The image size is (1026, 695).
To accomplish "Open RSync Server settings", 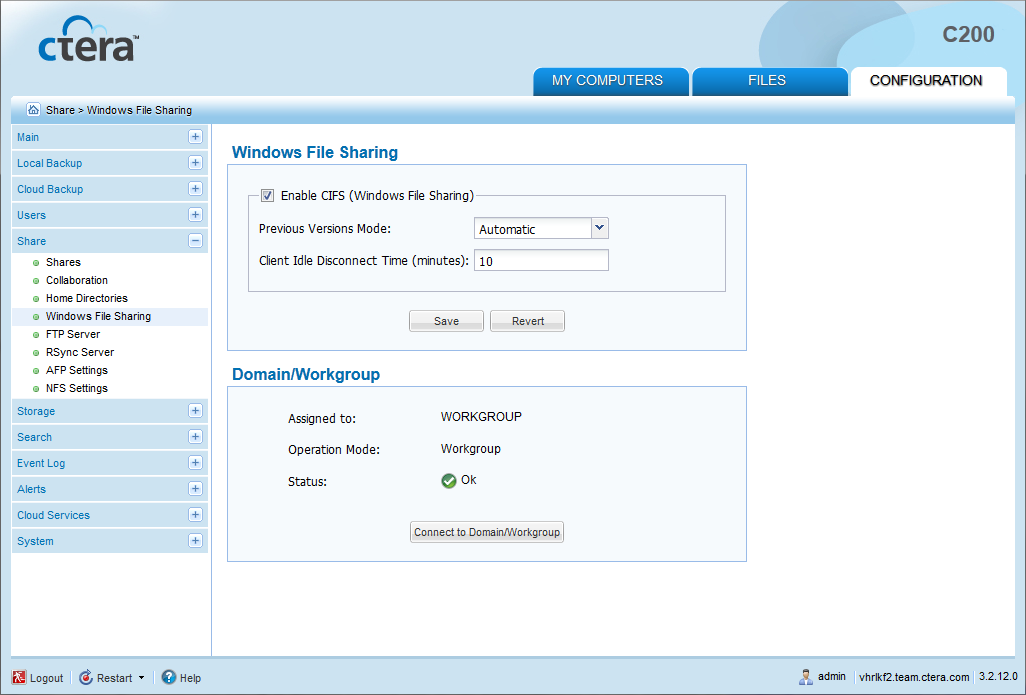I will coord(80,352).
